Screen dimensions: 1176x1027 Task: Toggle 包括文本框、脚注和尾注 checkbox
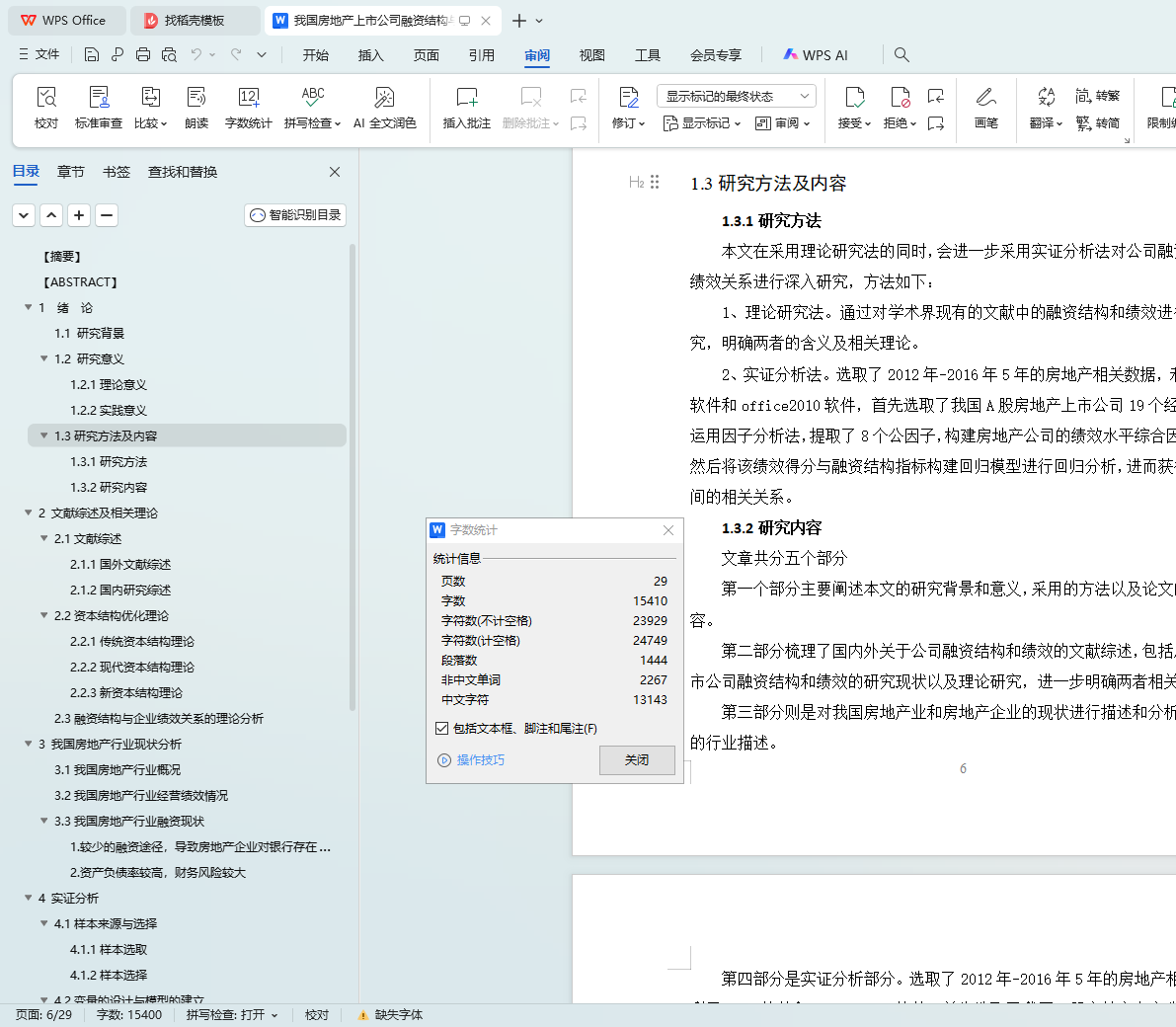tap(441, 729)
